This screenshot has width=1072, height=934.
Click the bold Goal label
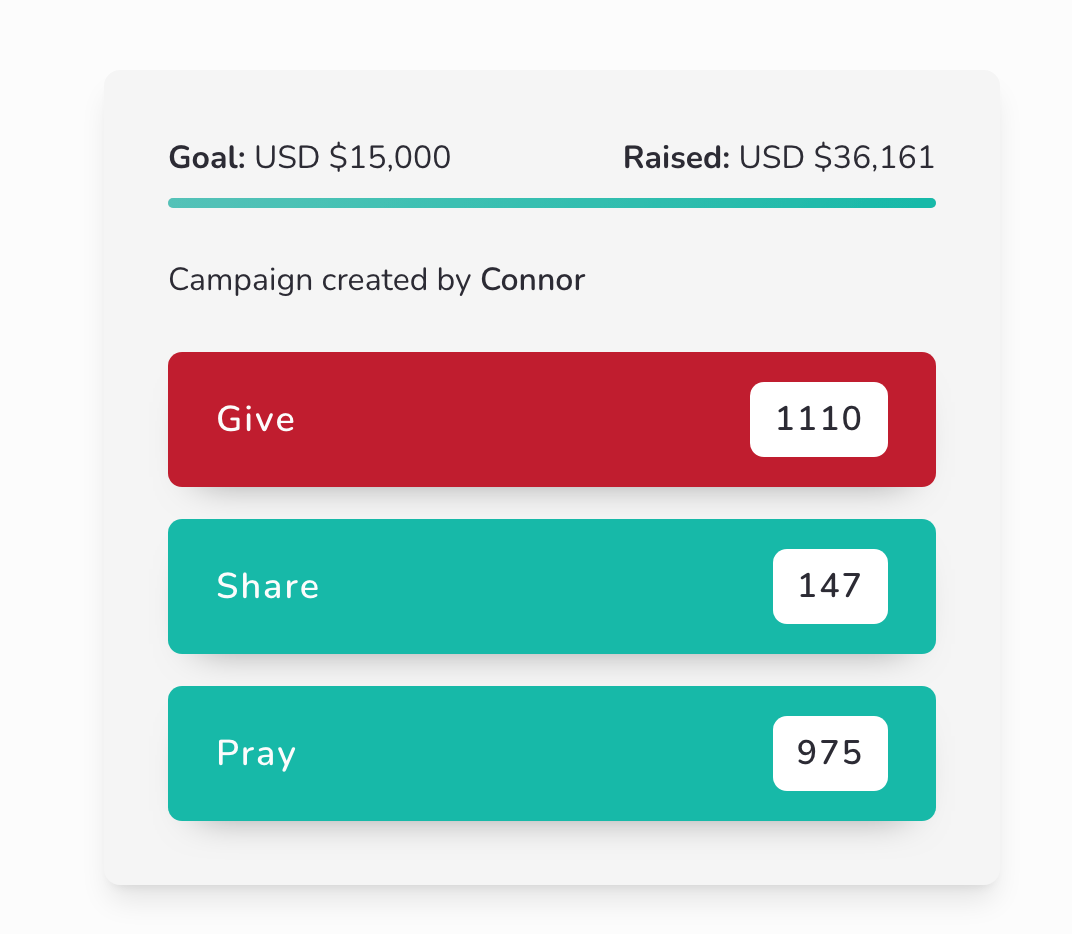(x=207, y=158)
